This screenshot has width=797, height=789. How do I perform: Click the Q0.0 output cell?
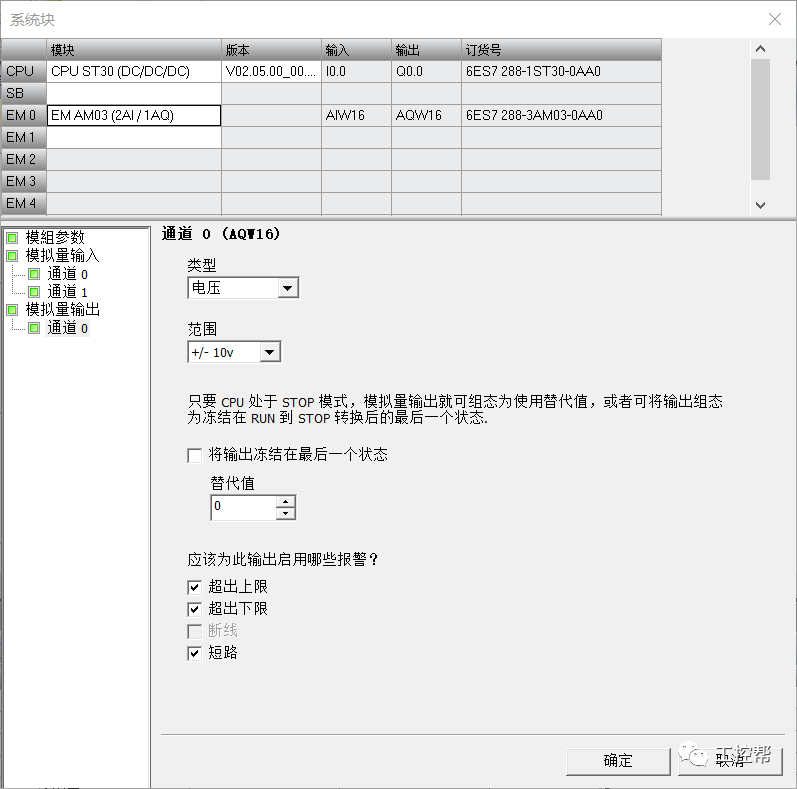tap(426, 71)
